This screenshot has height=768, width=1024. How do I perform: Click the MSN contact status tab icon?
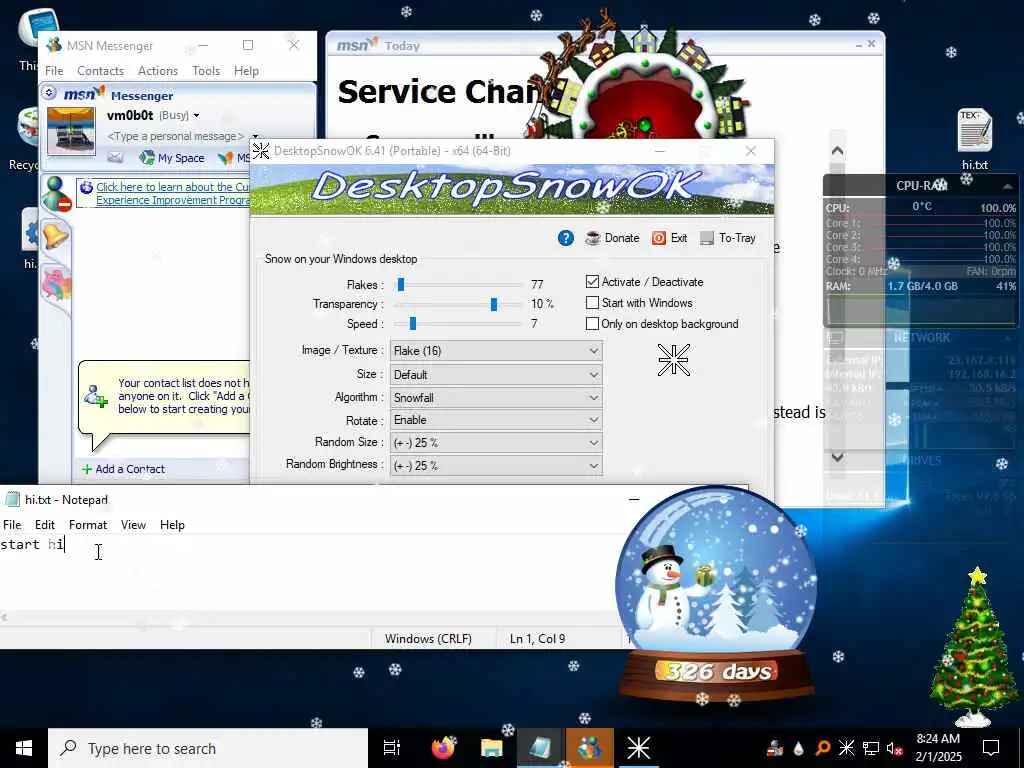click(56, 195)
